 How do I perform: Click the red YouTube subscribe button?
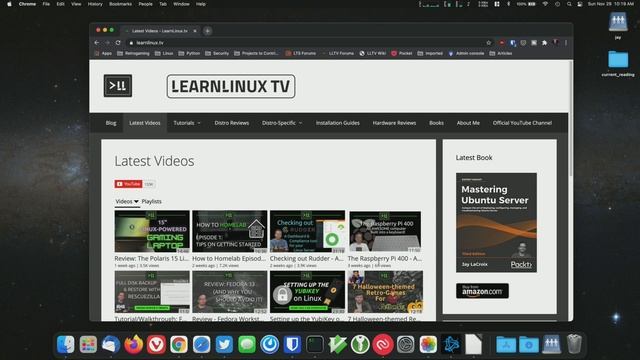(129, 184)
